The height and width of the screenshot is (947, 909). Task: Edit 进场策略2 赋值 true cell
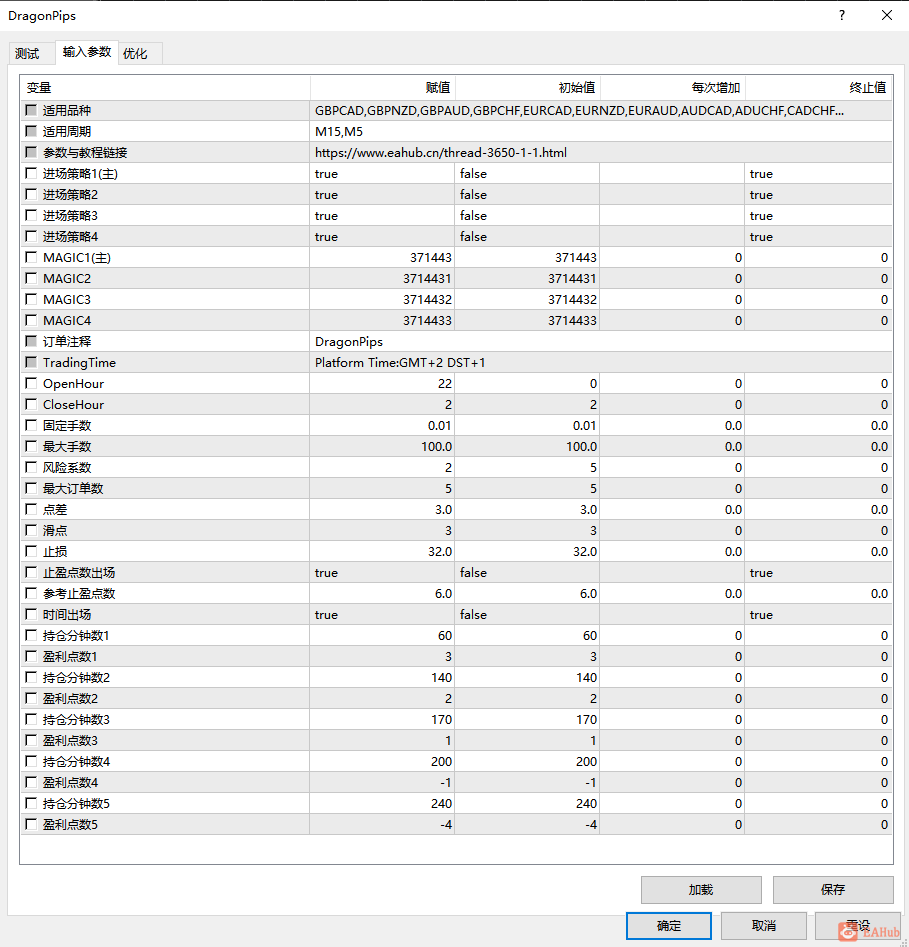pos(382,194)
